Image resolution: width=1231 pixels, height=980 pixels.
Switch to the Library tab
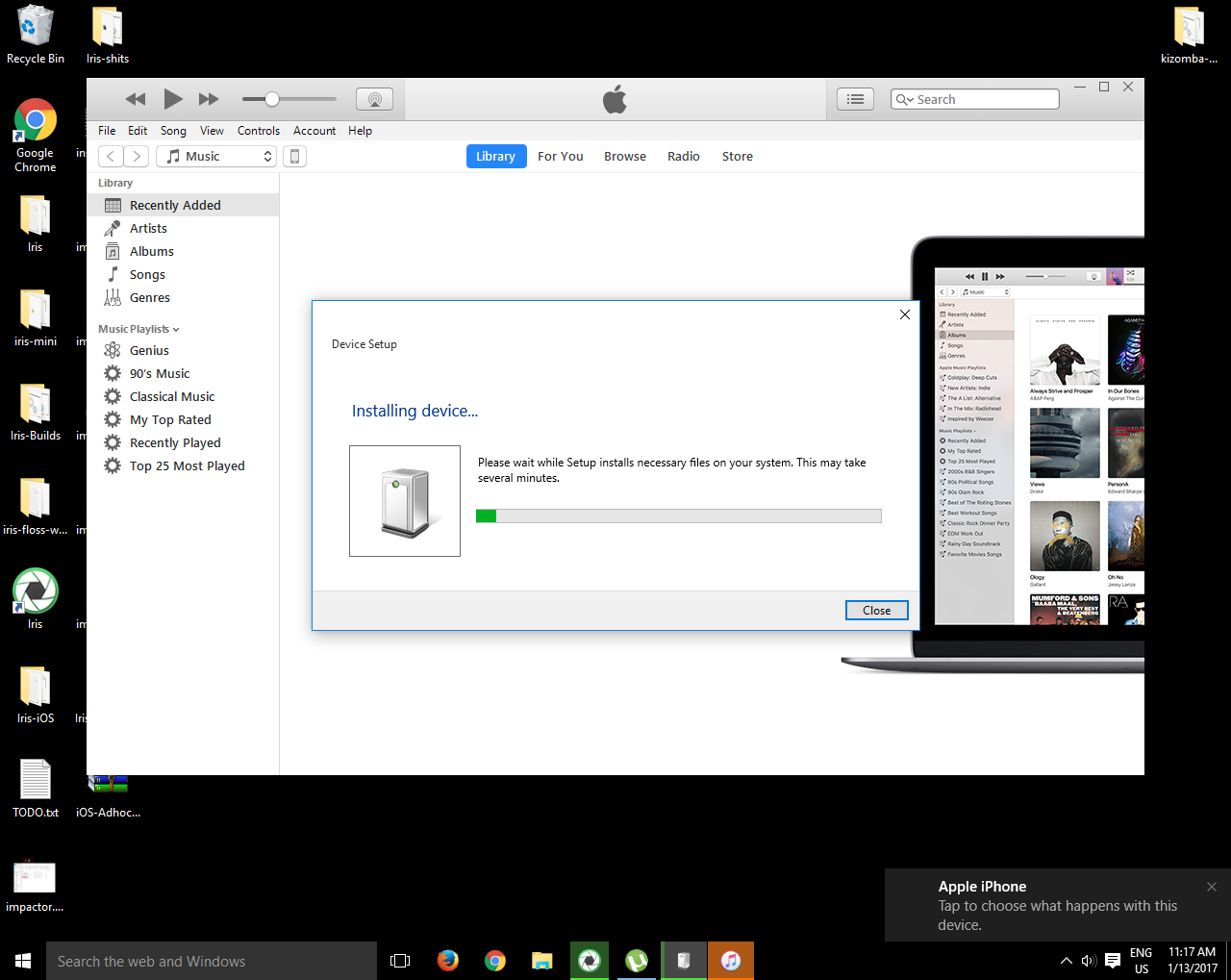pyautogui.click(x=496, y=156)
